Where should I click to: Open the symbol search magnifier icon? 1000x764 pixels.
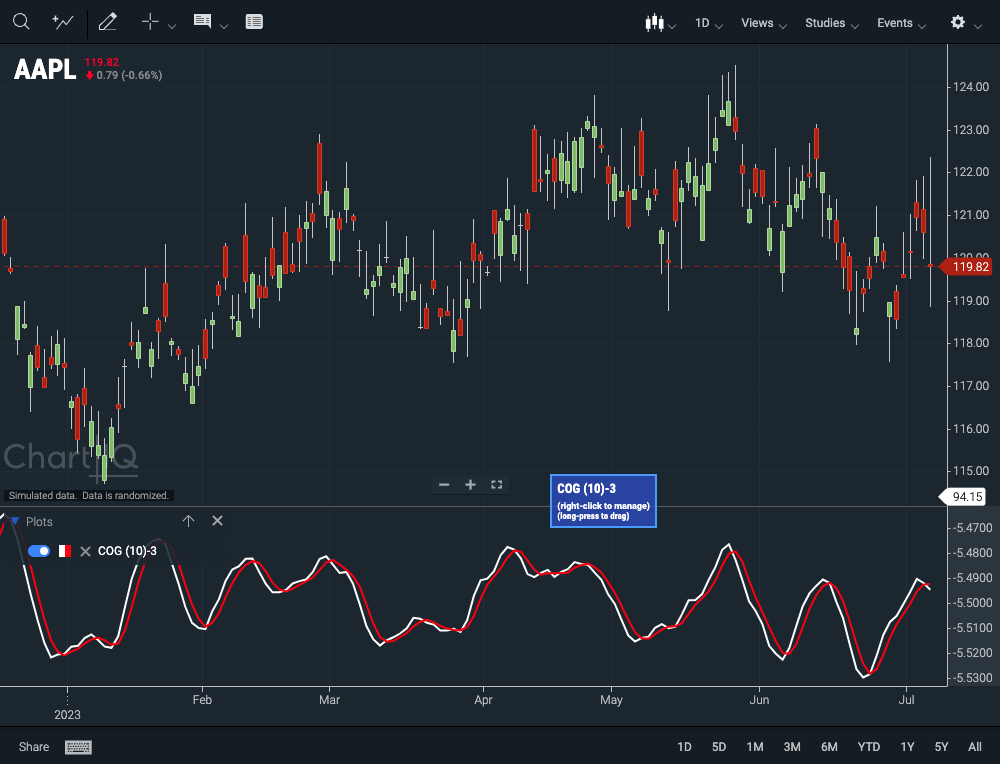coord(21,22)
